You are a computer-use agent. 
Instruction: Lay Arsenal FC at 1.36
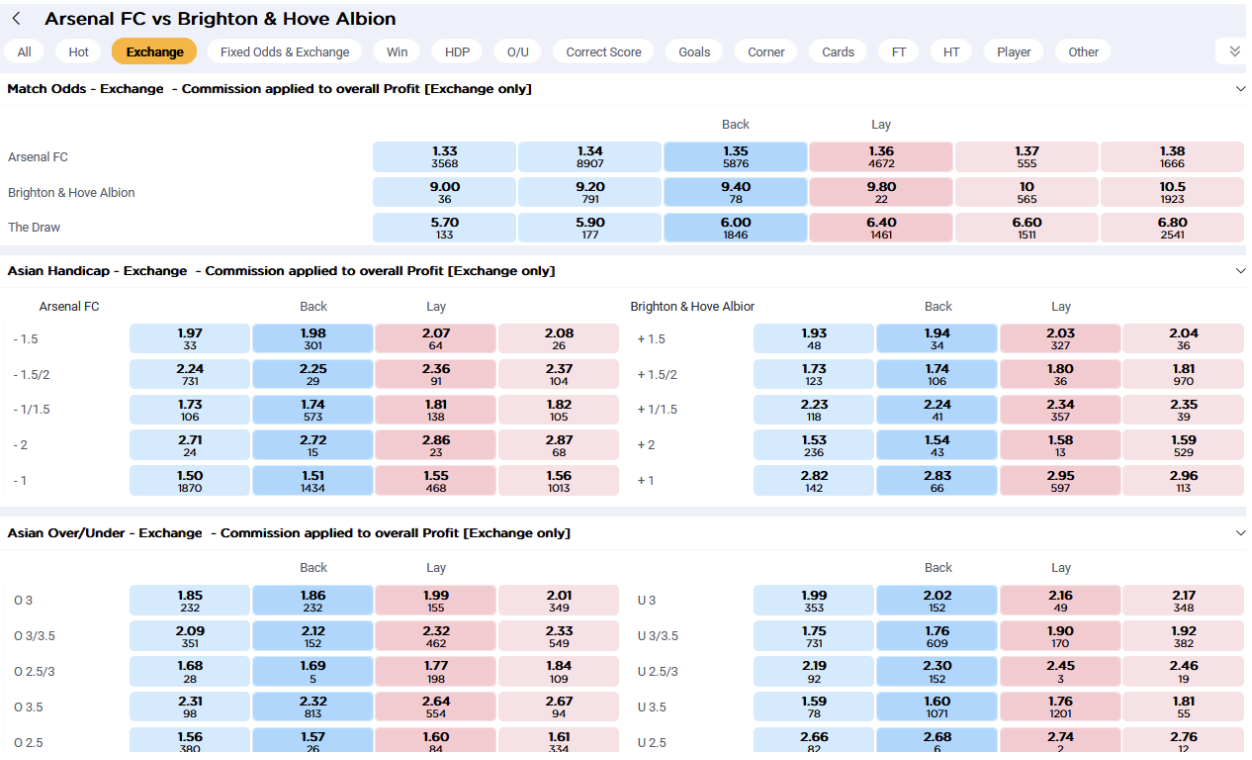(x=880, y=157)
